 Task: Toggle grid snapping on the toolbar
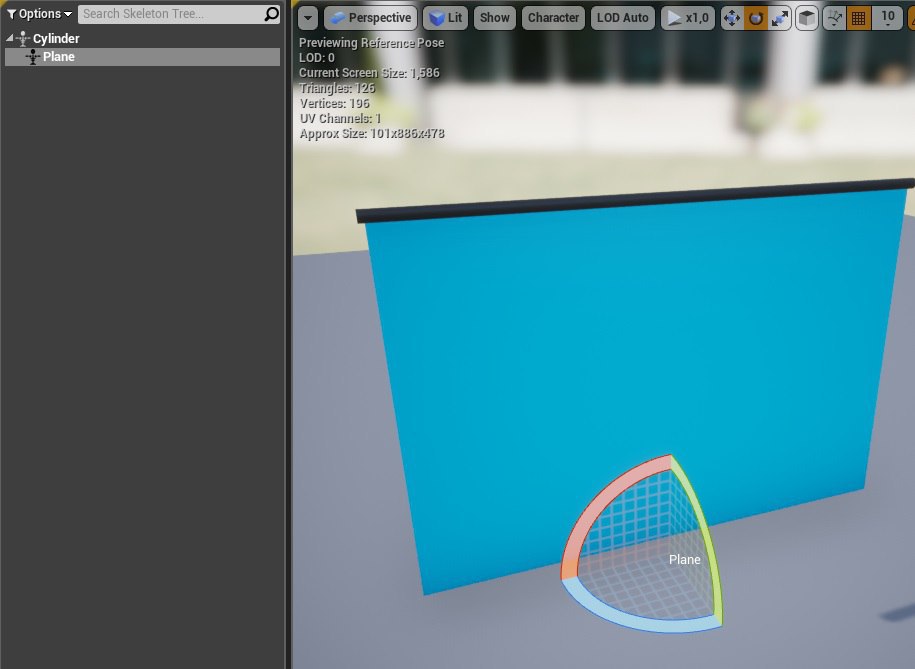pos(858,18)
